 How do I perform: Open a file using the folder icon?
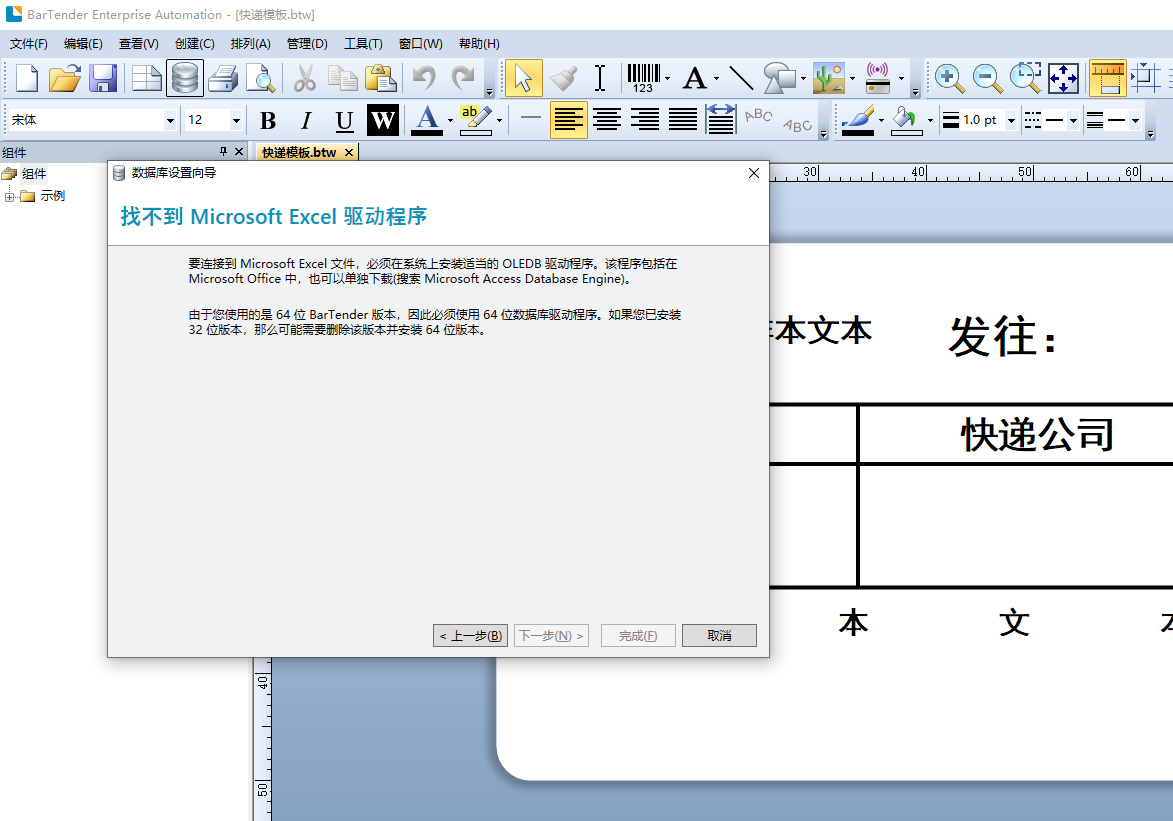tap(64, 78)
